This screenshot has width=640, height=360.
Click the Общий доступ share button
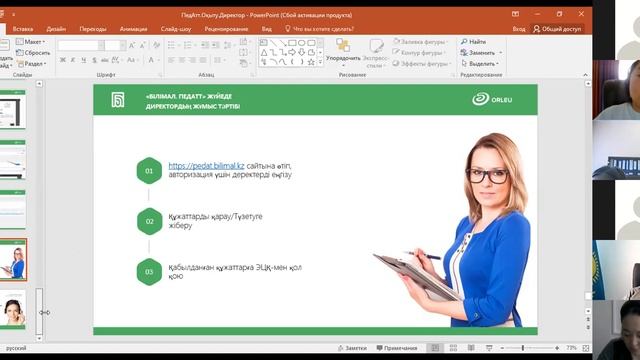point(558,29)
